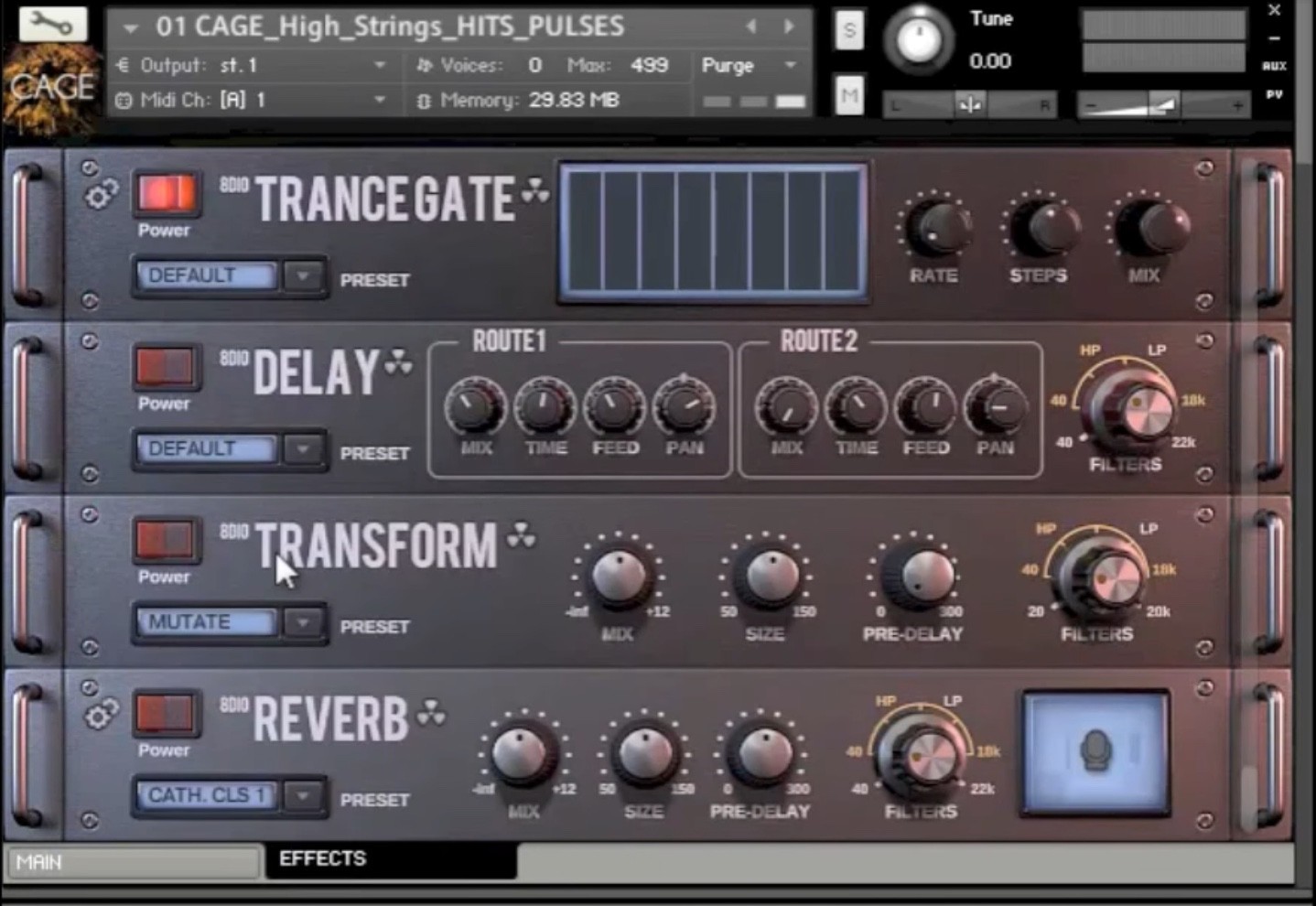Solo the instrument with S button

(849, 31)
